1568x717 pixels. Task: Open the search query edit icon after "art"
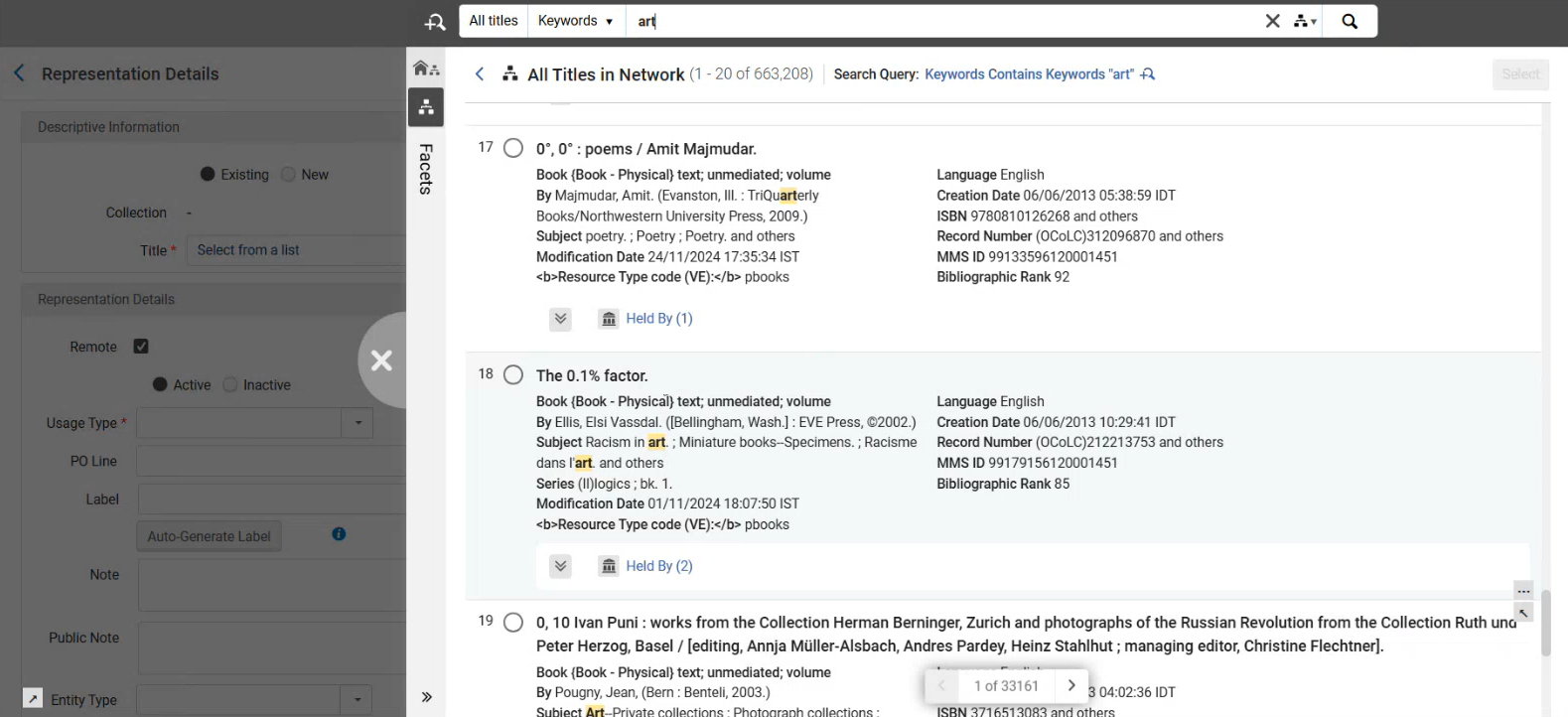pyautogui.click(x=1148, y=74)
